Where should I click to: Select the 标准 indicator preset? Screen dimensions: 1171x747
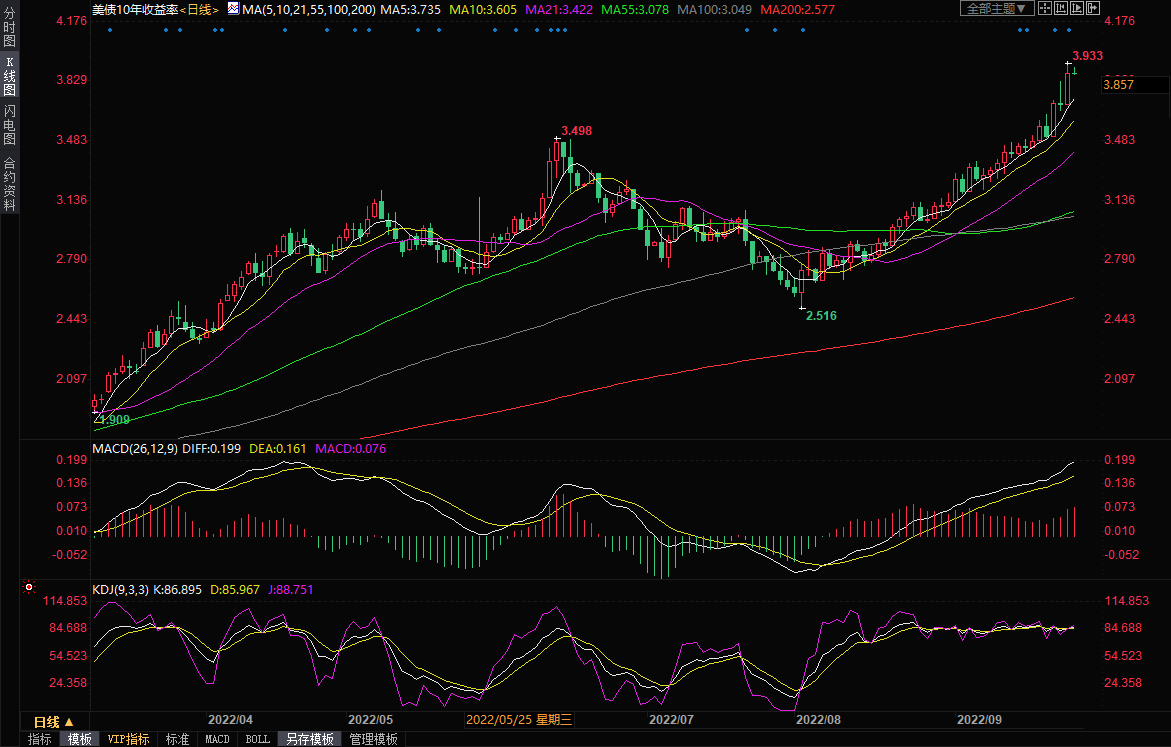[x=177, y=740]
